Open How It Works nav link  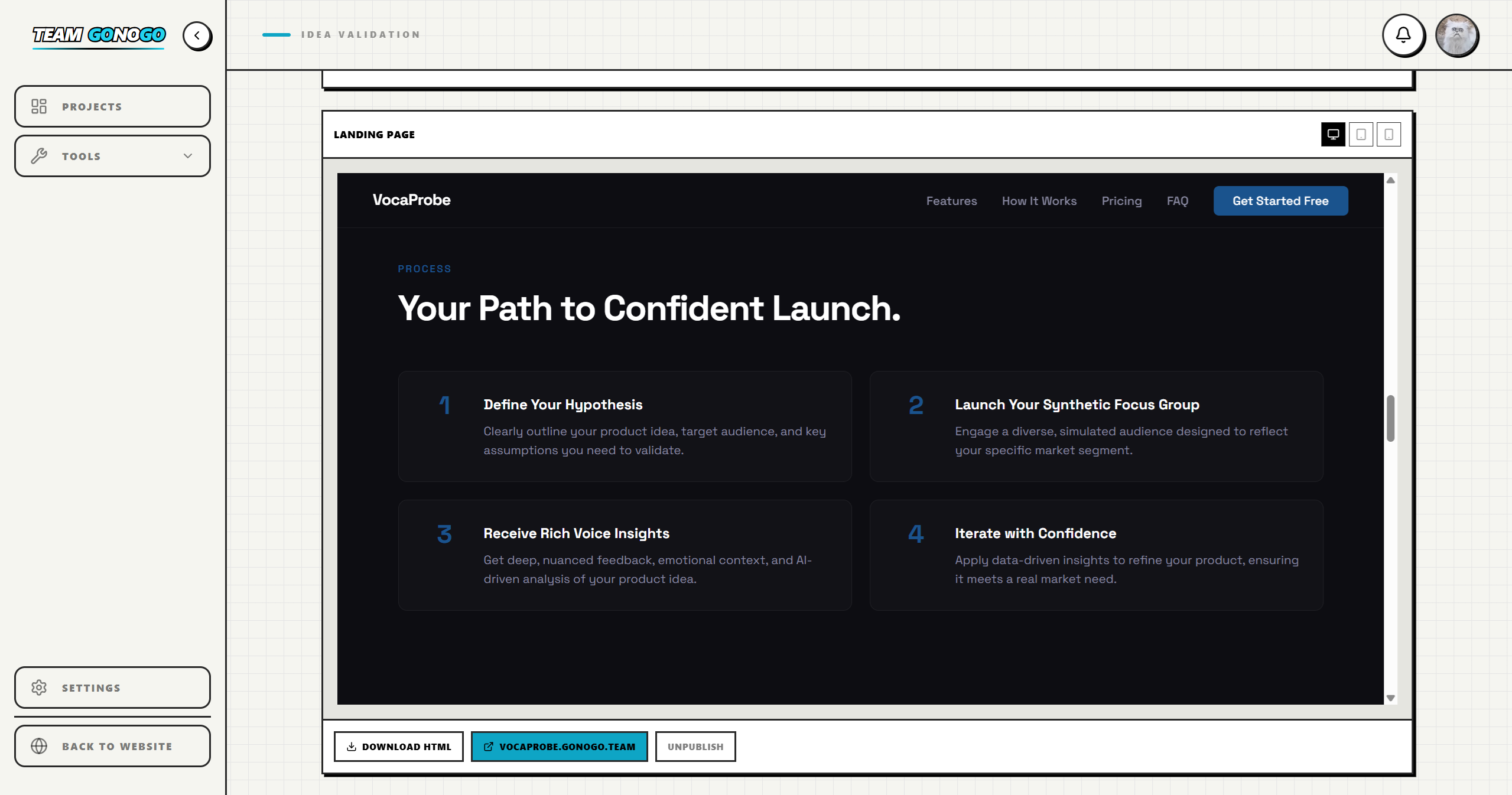pos(1039,201)
